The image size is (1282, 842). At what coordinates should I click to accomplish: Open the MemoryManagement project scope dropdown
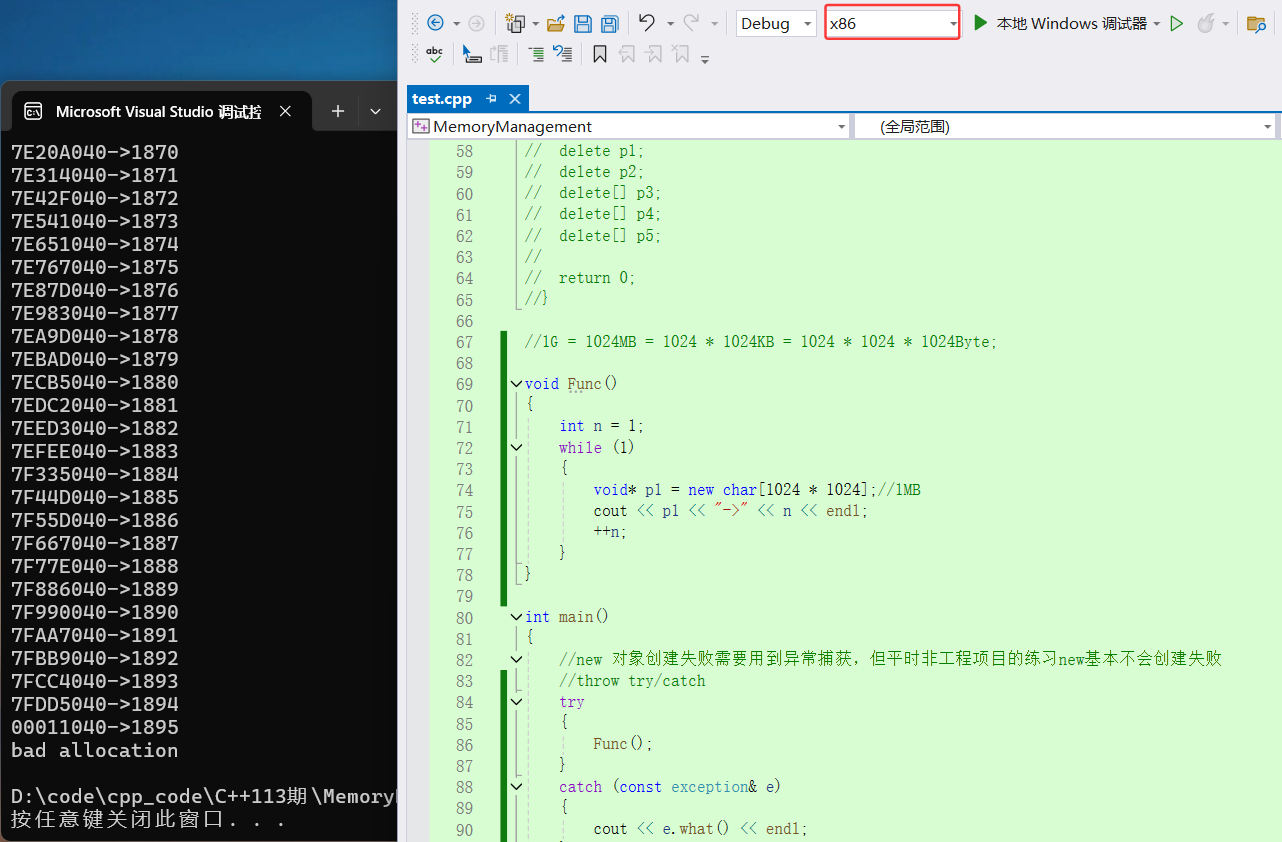pos(630,127)
